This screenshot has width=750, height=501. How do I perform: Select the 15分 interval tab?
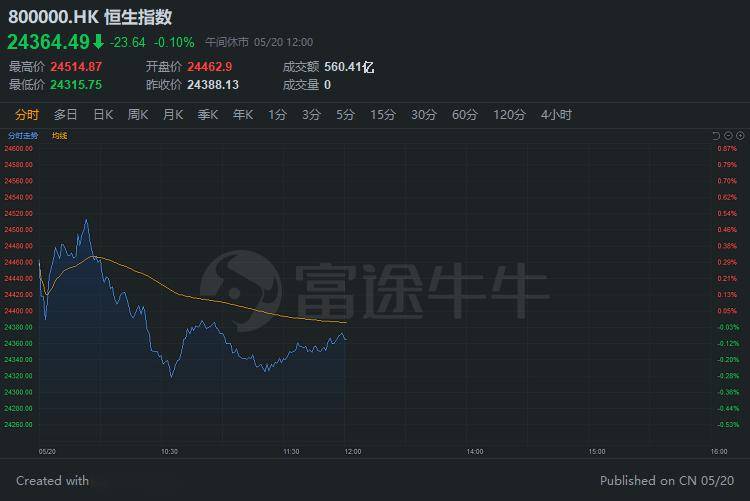pos(383,115)
